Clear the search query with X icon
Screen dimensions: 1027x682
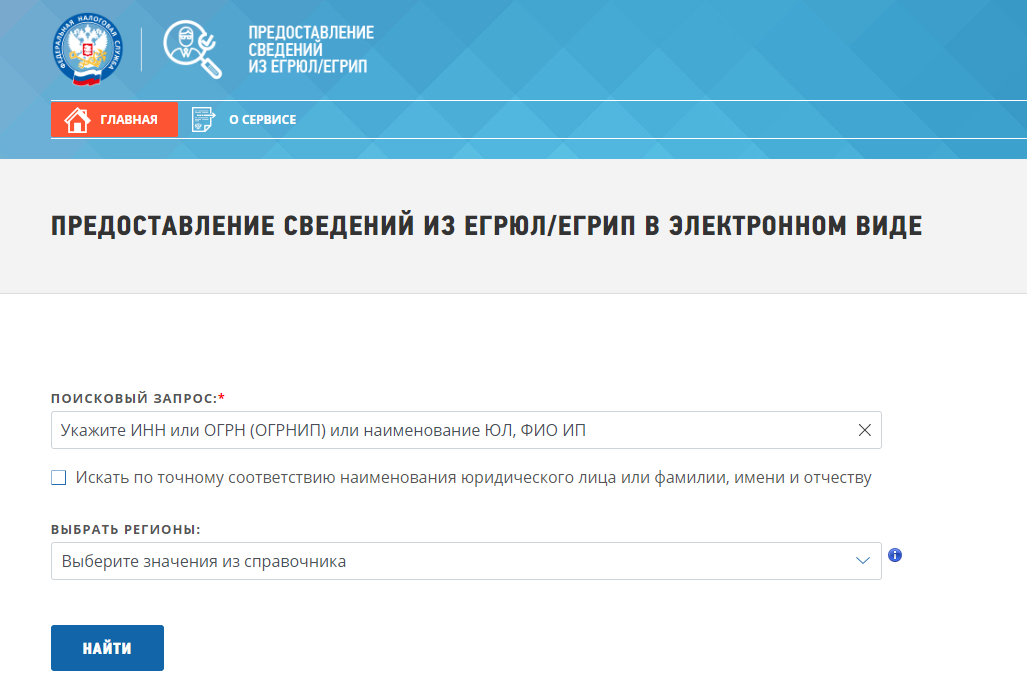(865, 430)
